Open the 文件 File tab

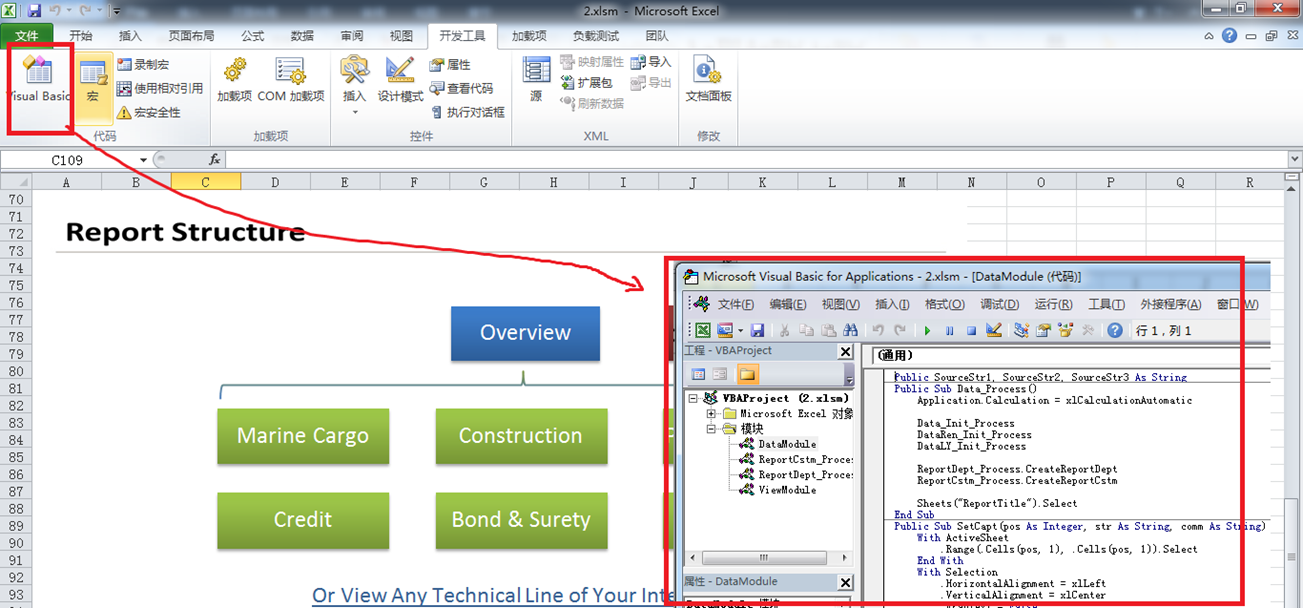click(x=27, y=36)
